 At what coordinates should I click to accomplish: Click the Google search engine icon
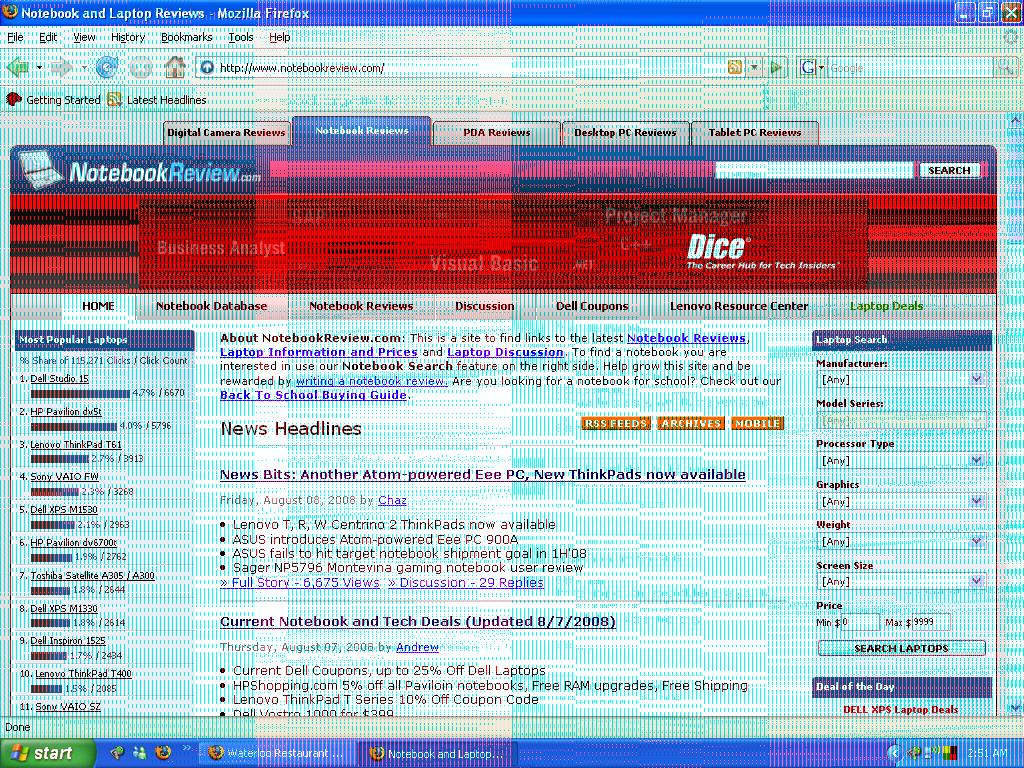click(809, 67)
